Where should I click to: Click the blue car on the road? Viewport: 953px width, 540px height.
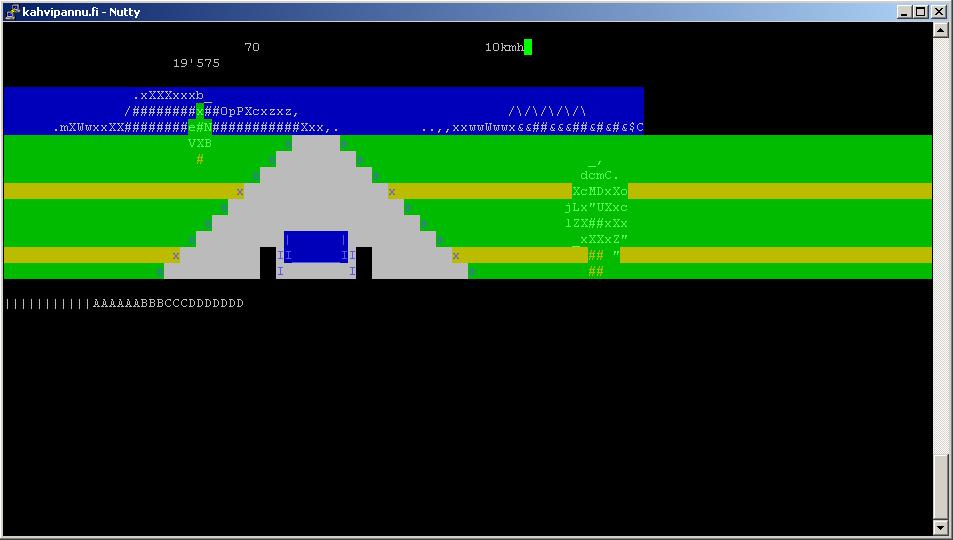click(x=316, y=247)
